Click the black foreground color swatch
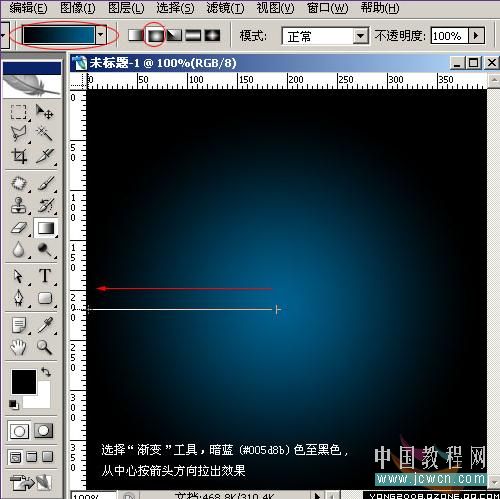 [x=24, y=382]
